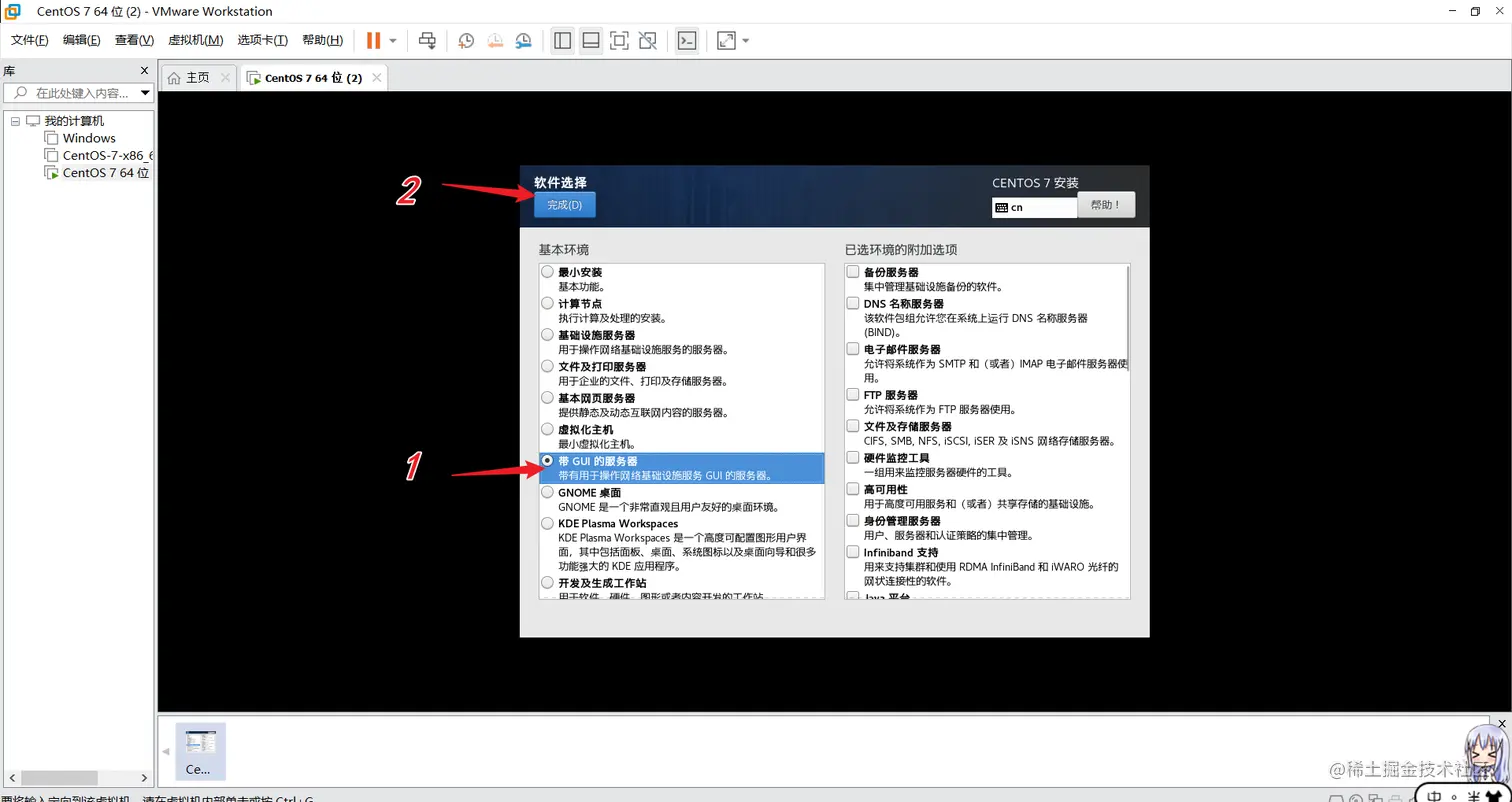Enter full screen mode via the toolbar icon
The image size is (1512, 802).
click(x=619, y=40)
